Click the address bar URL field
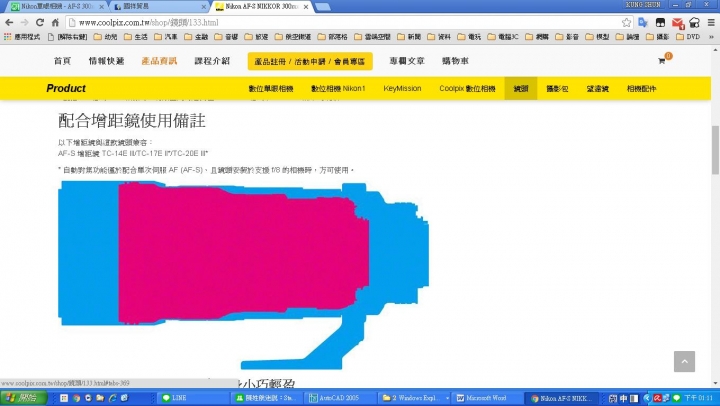Screen dimensions: 720x406 tap(344, 23)
